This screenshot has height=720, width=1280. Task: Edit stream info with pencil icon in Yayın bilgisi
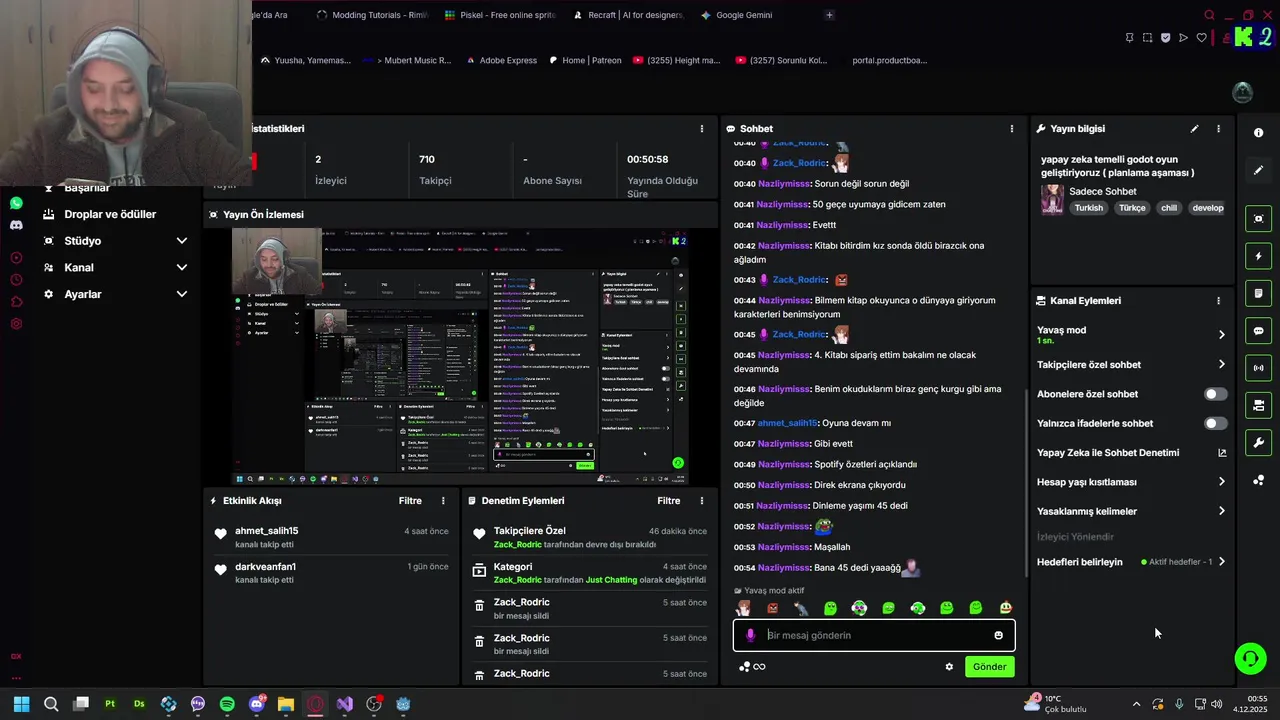tap(1194, 129)
